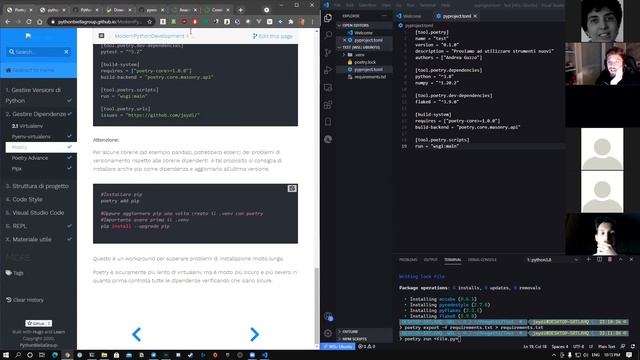Switch to PROBLEMS panel tab

coord(408,260)
